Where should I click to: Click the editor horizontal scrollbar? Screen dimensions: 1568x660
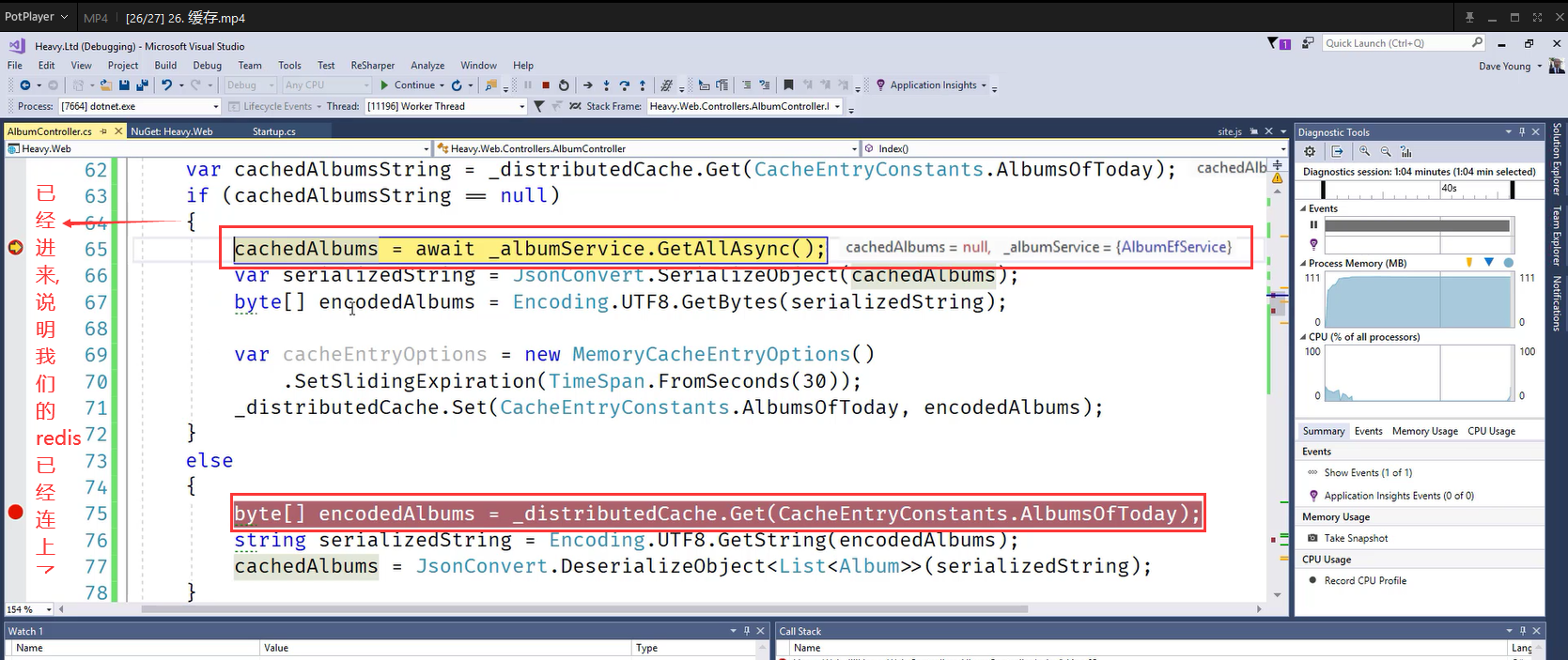click(x=584, y=608)
